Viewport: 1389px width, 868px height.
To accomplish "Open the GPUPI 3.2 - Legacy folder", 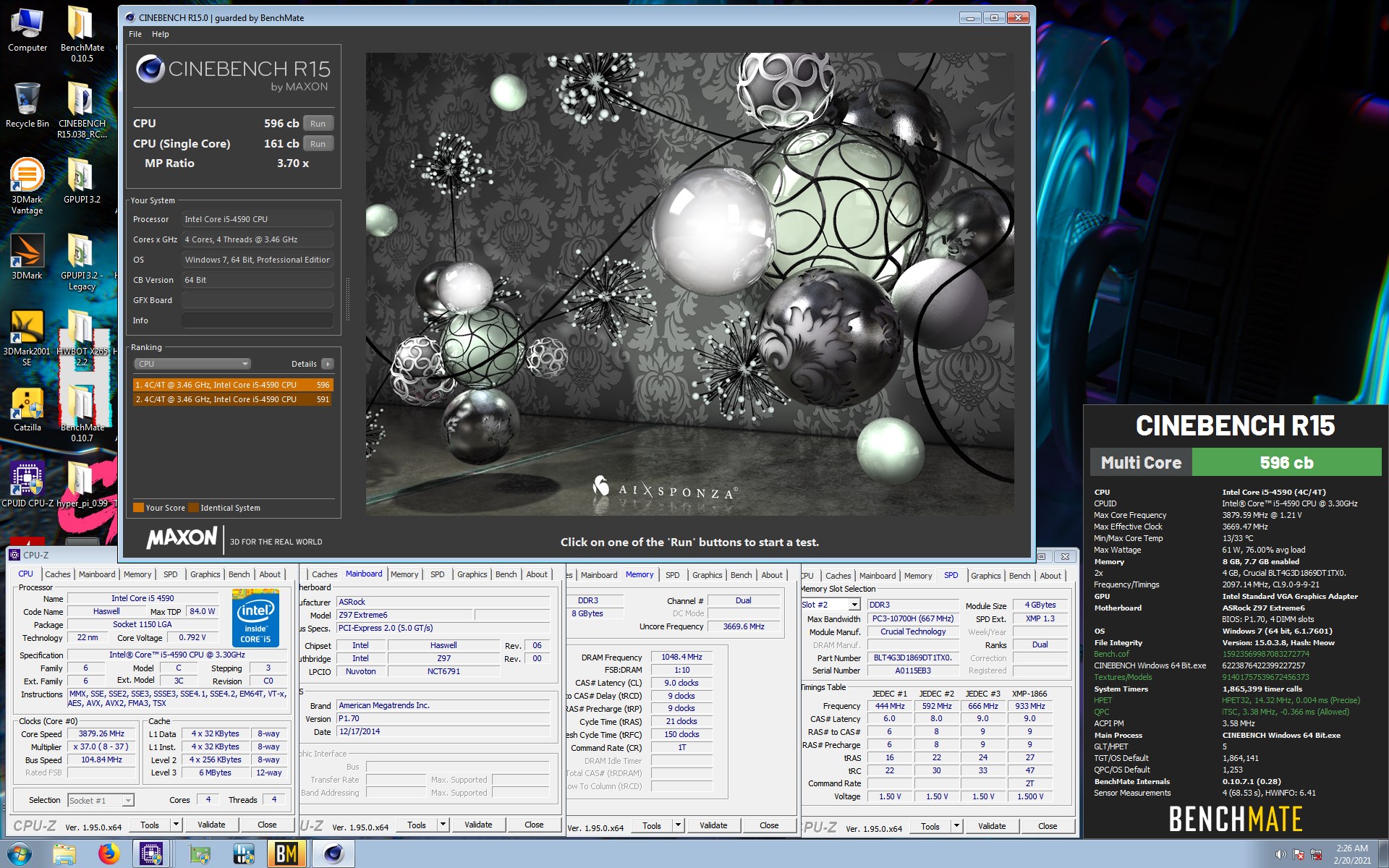I will tap(82, 262).
